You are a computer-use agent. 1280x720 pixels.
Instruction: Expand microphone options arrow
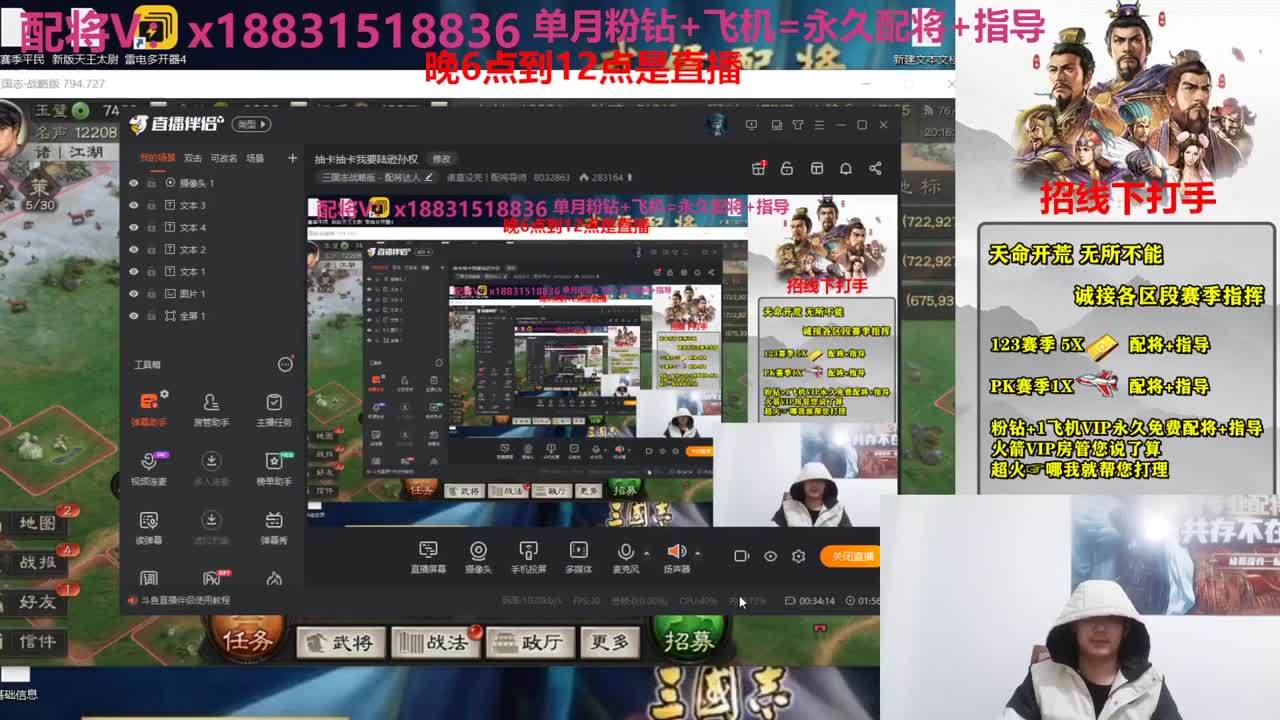(646, 552)
